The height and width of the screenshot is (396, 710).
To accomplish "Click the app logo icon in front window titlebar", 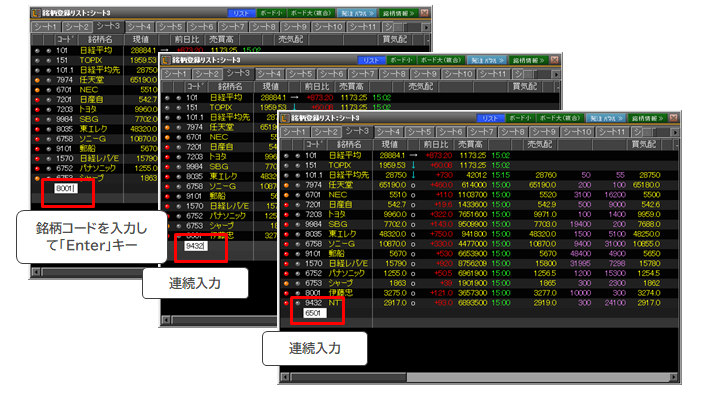I will pos(285,118).
